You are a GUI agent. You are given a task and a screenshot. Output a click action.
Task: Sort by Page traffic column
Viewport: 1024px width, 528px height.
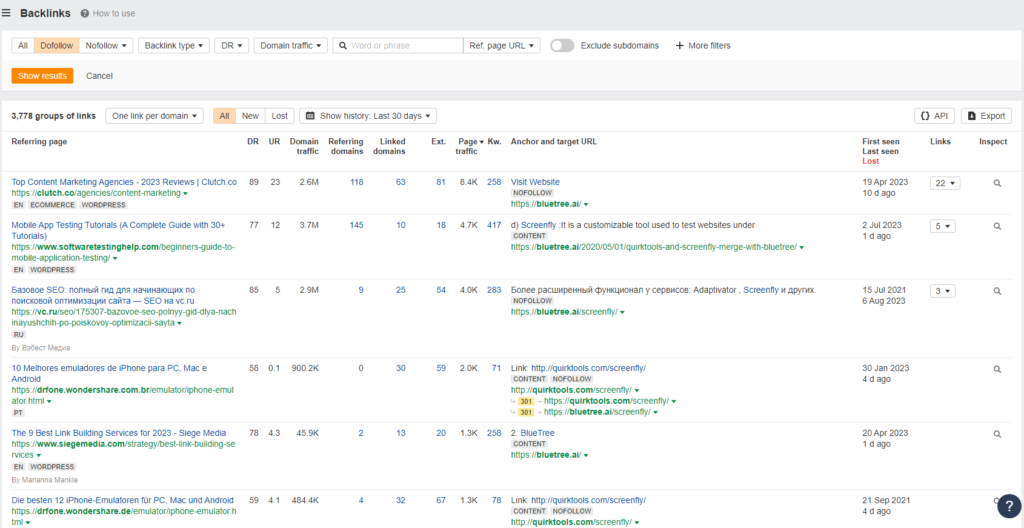(470, 146)
